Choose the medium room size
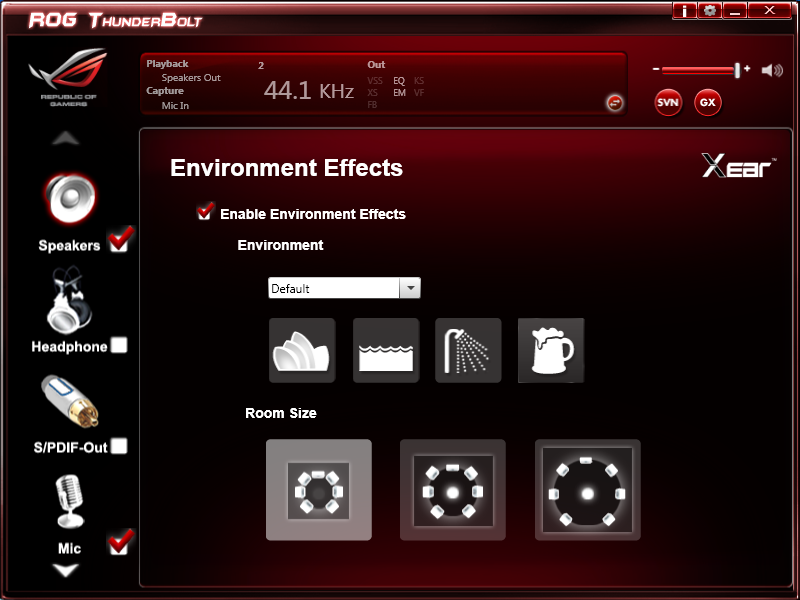Screen dimensions: 800x600 point(453,490)
